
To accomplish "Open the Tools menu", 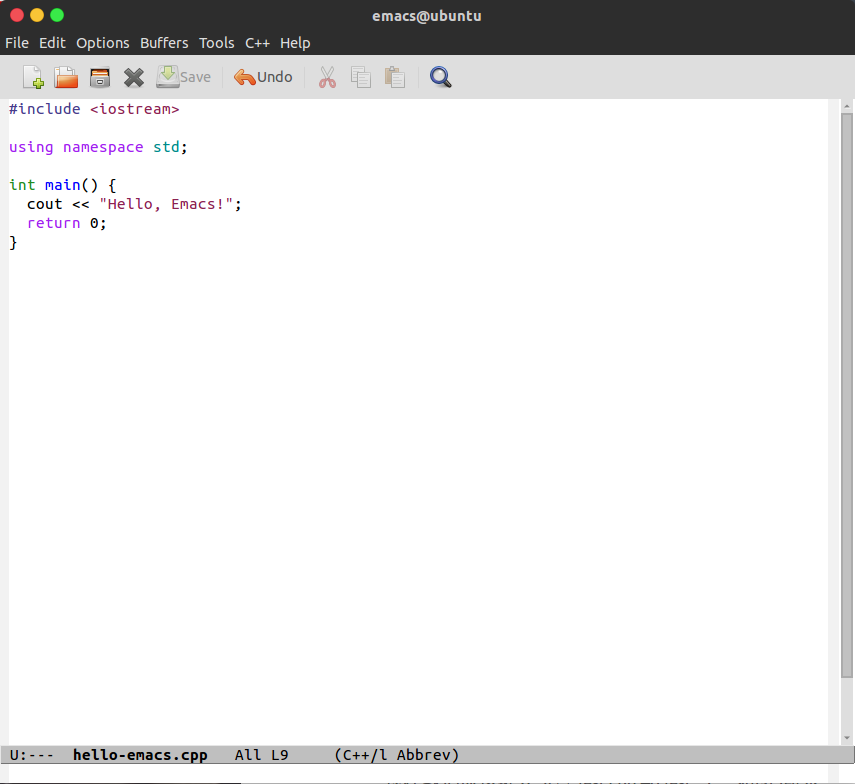I will [216, 43].
